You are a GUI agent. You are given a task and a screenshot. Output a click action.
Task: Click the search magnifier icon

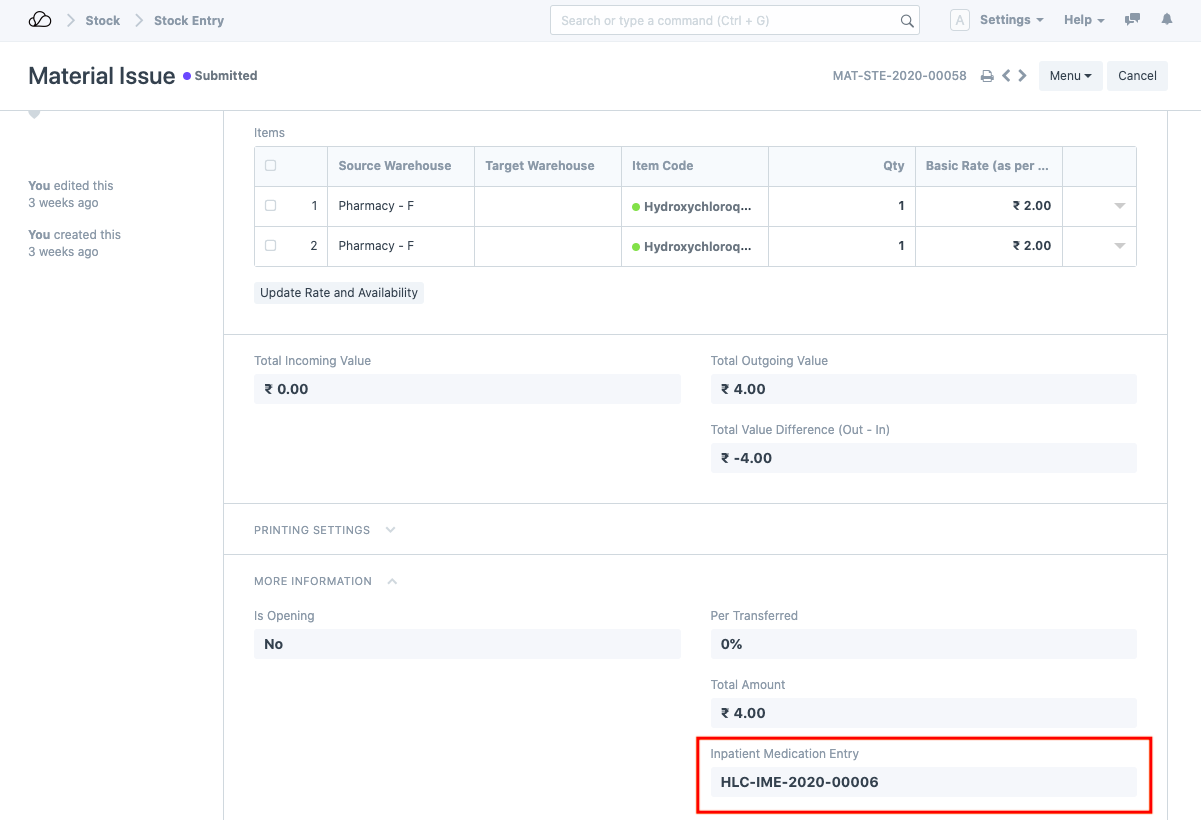tap(907, 20)
